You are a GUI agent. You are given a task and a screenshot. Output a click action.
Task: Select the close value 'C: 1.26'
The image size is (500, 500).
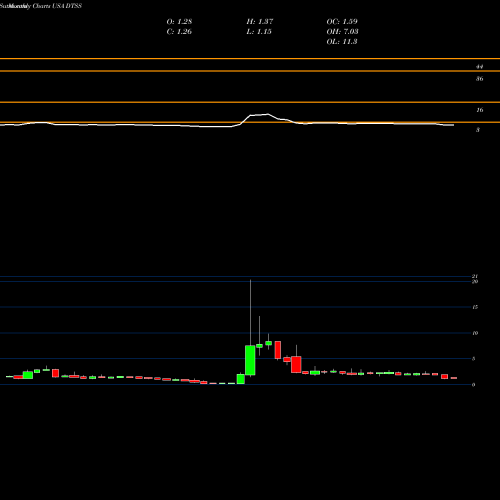click(x=179, y=31)
